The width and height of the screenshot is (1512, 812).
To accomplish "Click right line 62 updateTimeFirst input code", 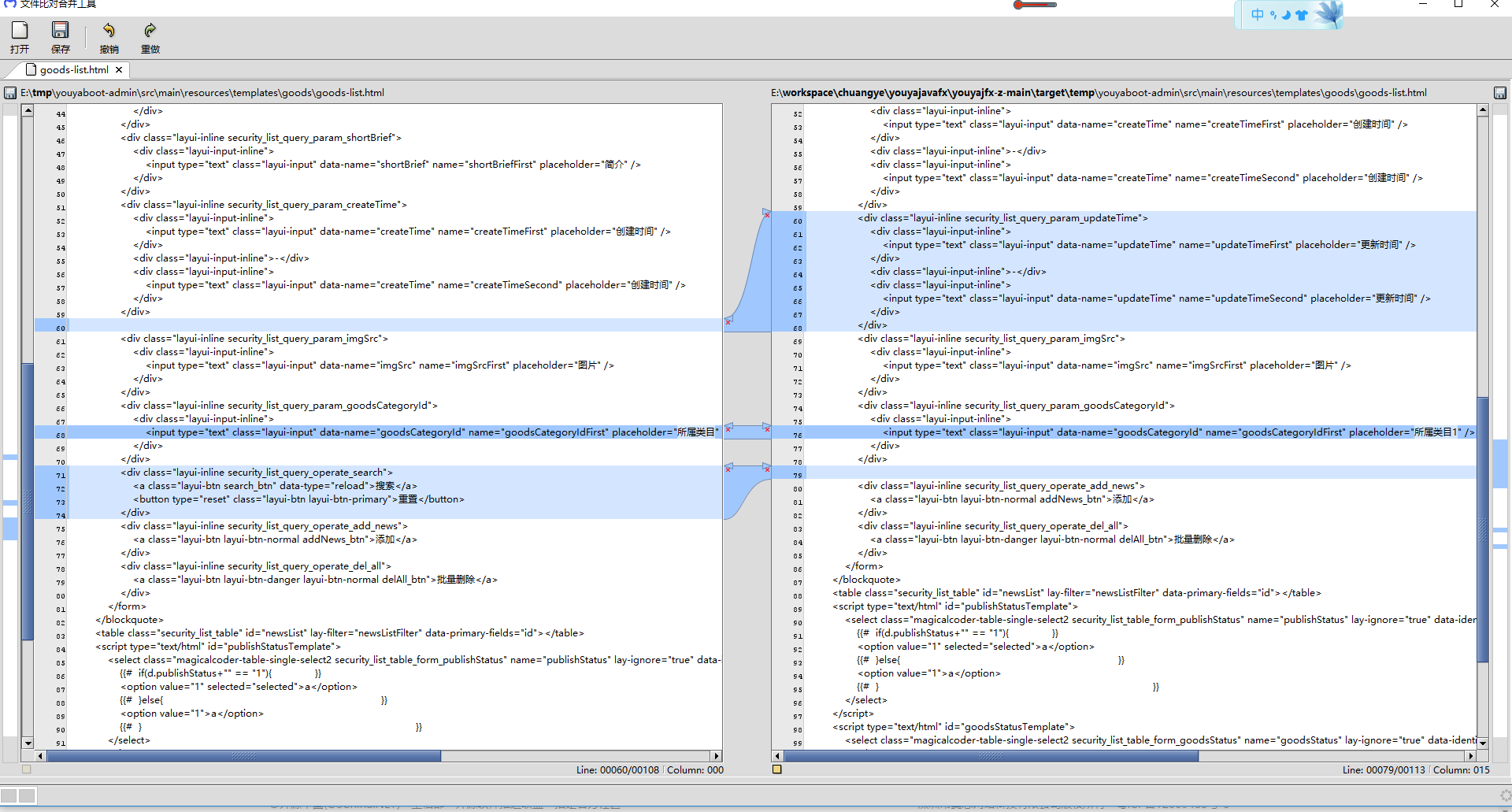I will tap(1149, 245).
